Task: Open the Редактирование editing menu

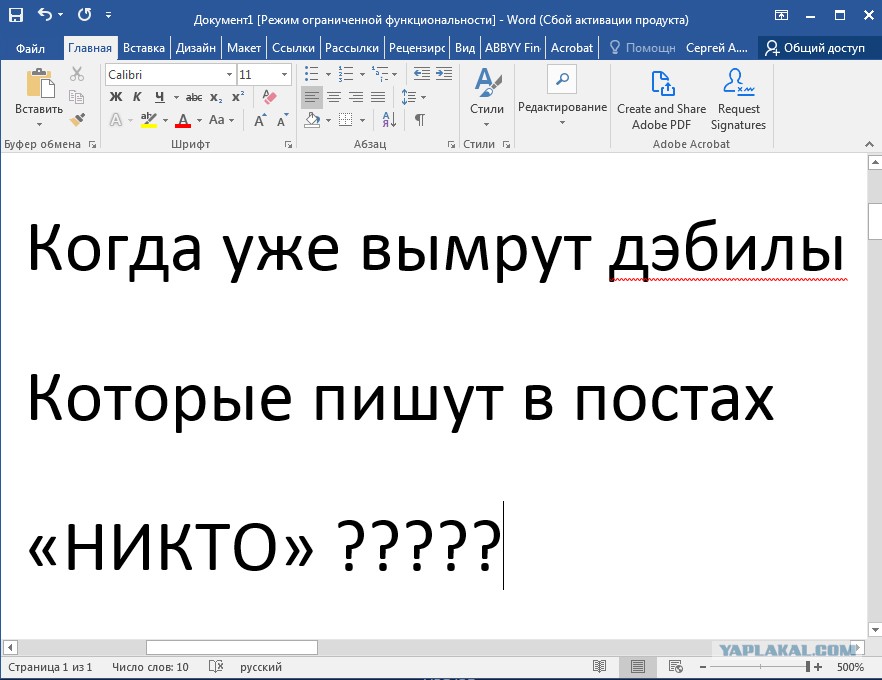Action: tap(562, 96)
